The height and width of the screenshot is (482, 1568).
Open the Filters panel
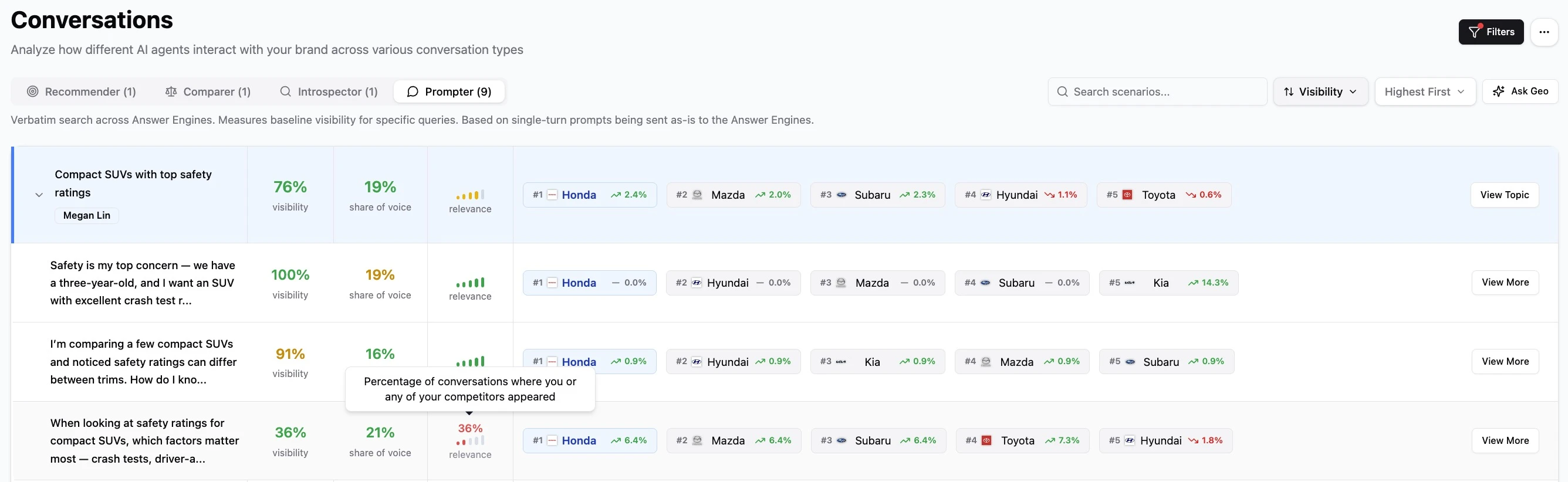coord(1491,32)
